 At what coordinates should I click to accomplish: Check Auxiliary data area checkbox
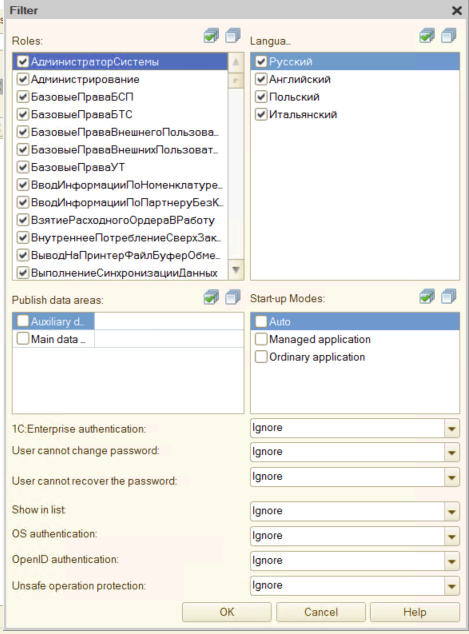(x=23, y=321)
